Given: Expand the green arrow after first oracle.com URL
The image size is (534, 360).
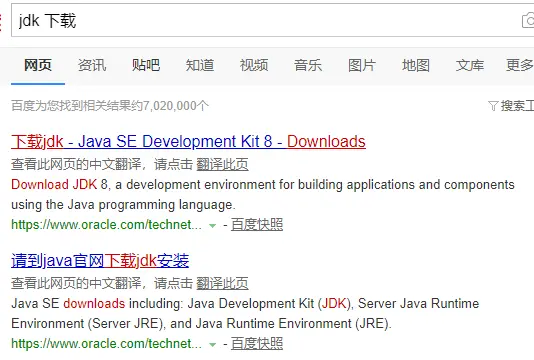Looking at the screenshot, I should pos(212,225).
